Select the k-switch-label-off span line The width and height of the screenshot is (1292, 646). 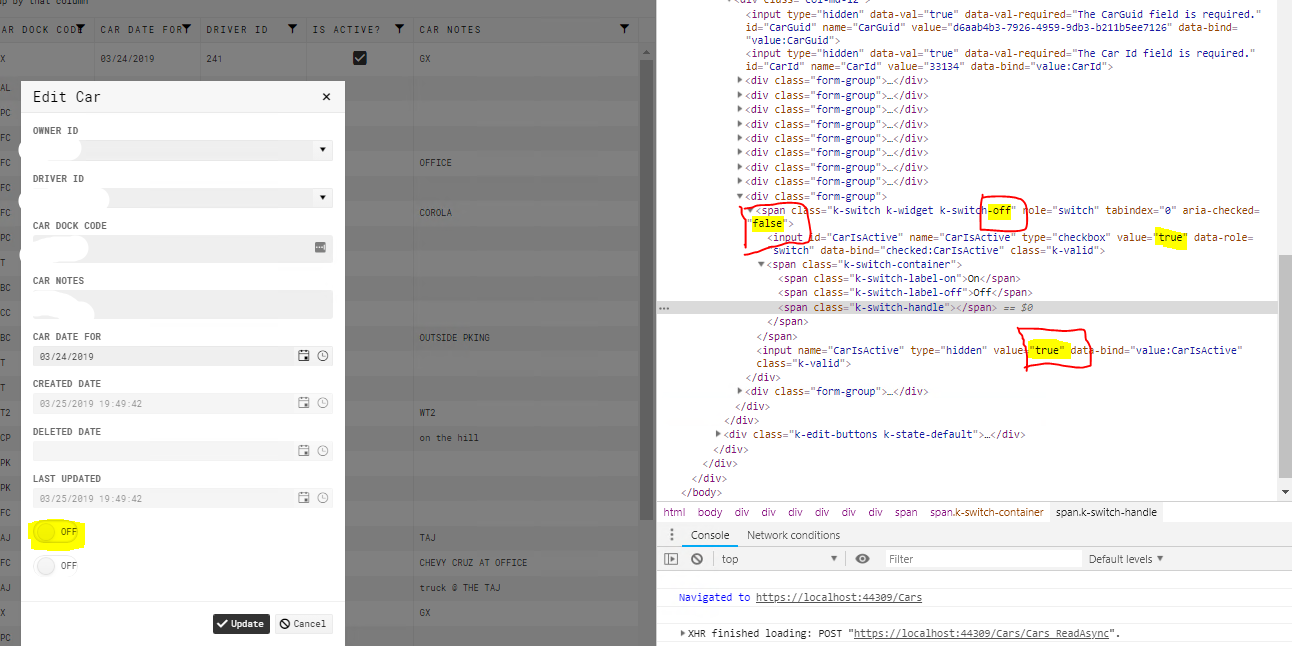907,293
